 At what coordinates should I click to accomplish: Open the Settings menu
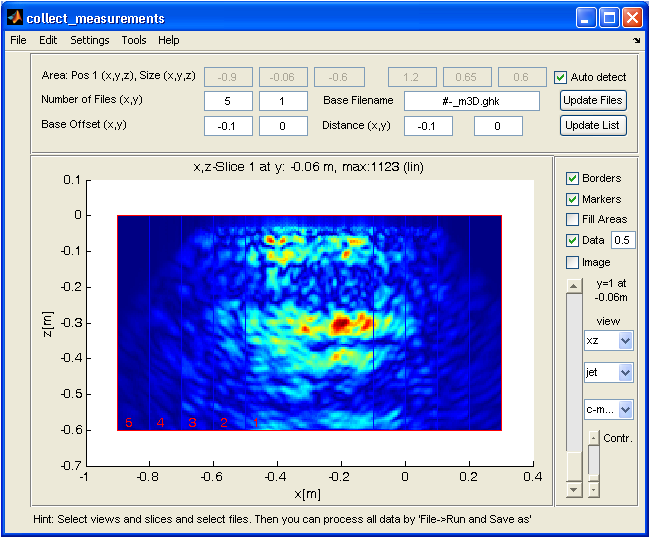tap(90, 40)
